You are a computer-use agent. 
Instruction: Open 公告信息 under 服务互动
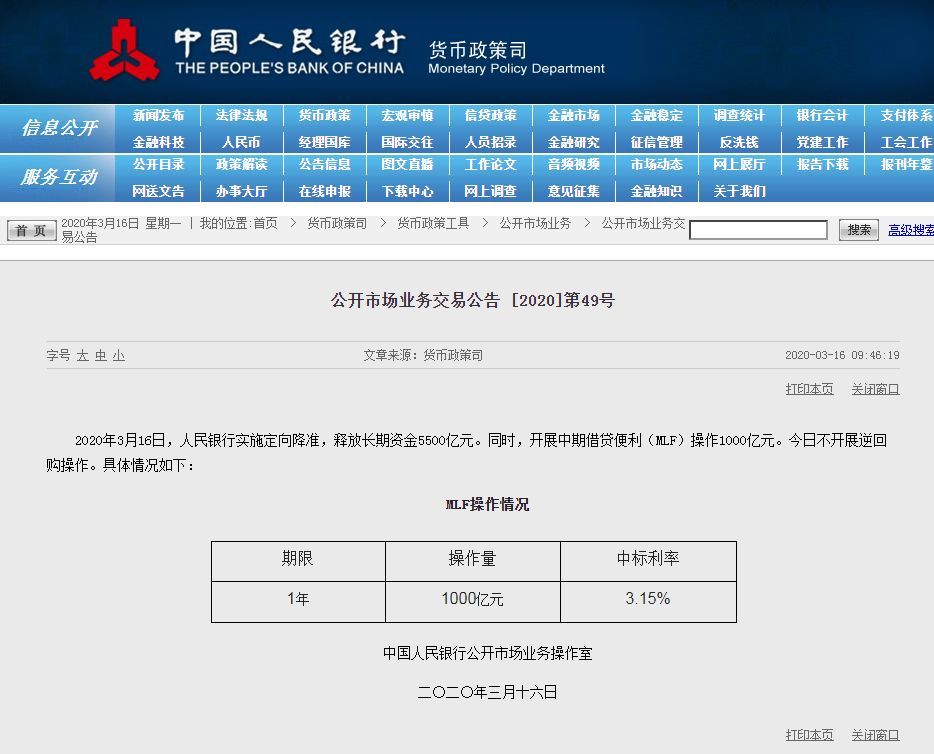point(325,164)
